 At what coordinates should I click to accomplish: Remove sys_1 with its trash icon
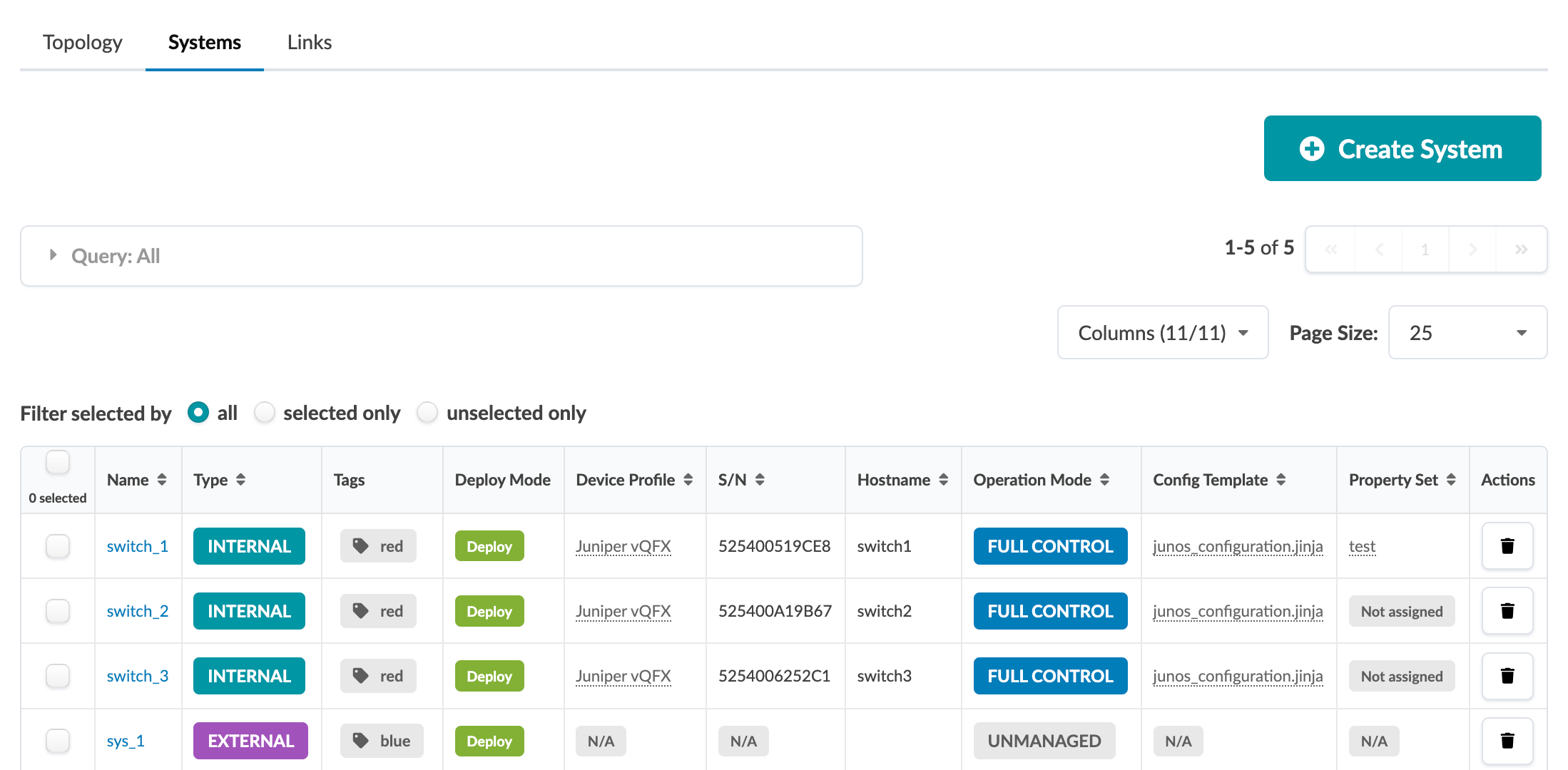pyautogui.click(x=1507, y=741)
